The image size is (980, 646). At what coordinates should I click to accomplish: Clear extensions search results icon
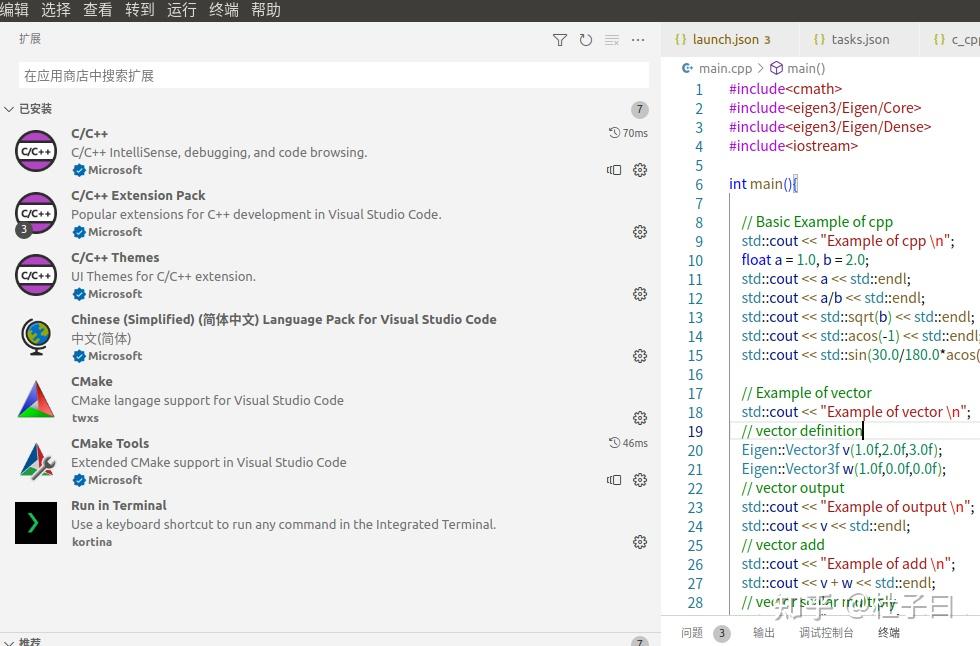(612, 40)
